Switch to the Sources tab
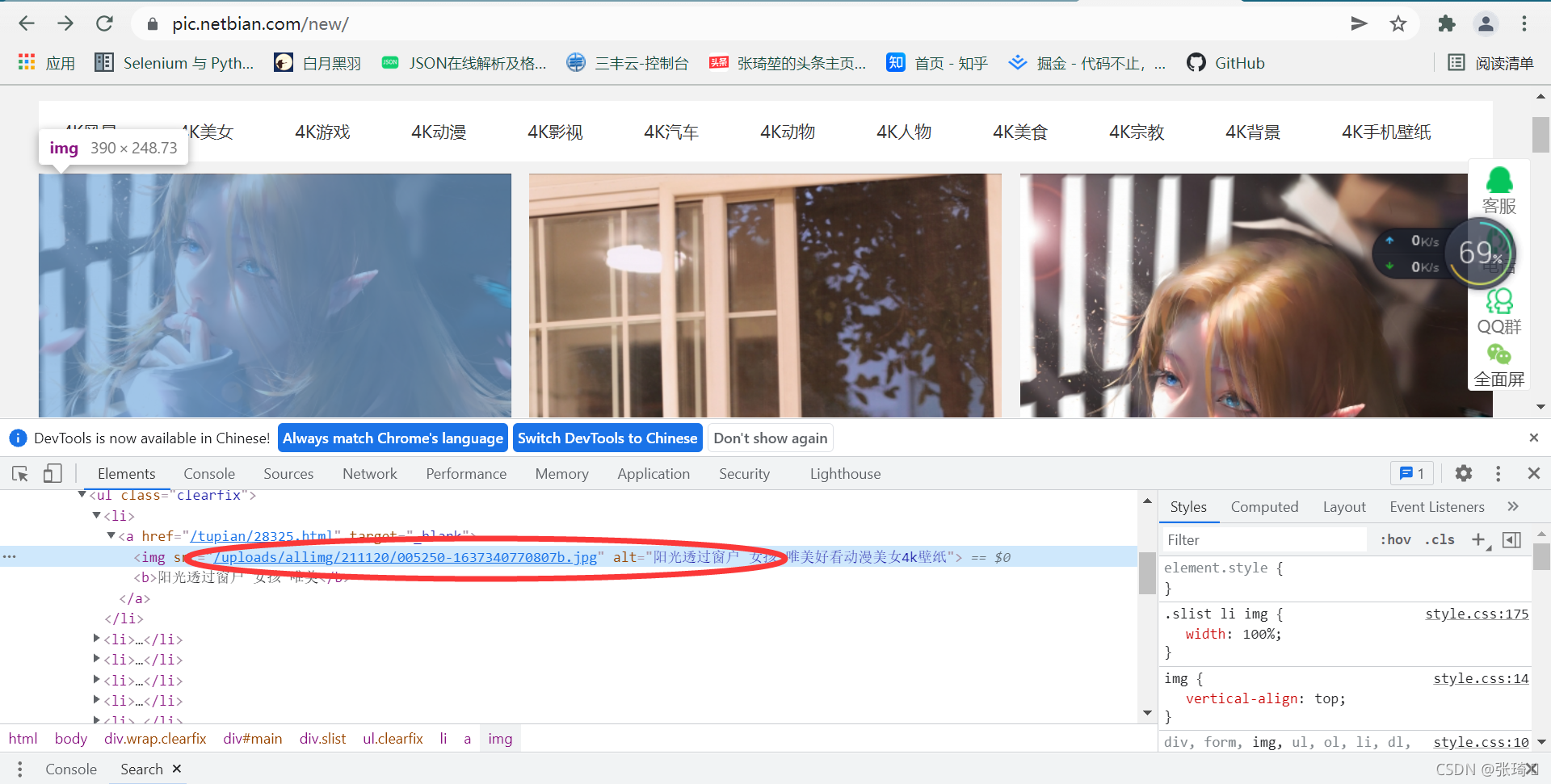The image size is (1551, 784). point(288,474)
